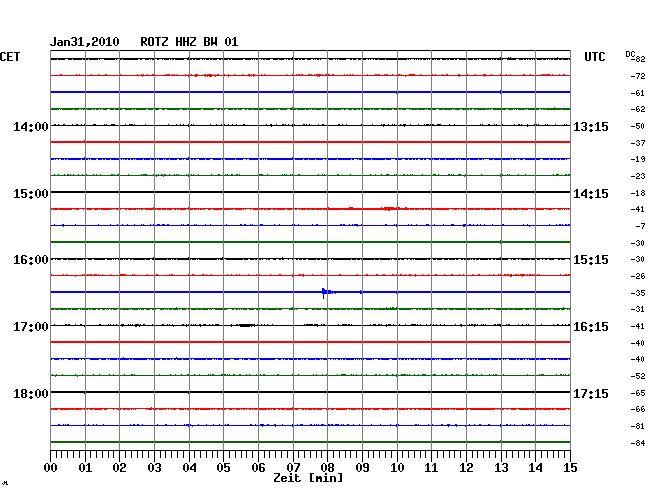The image size is (650, 494).
Task: Click minute tick label 07
Action: click(x=293, y=467)
